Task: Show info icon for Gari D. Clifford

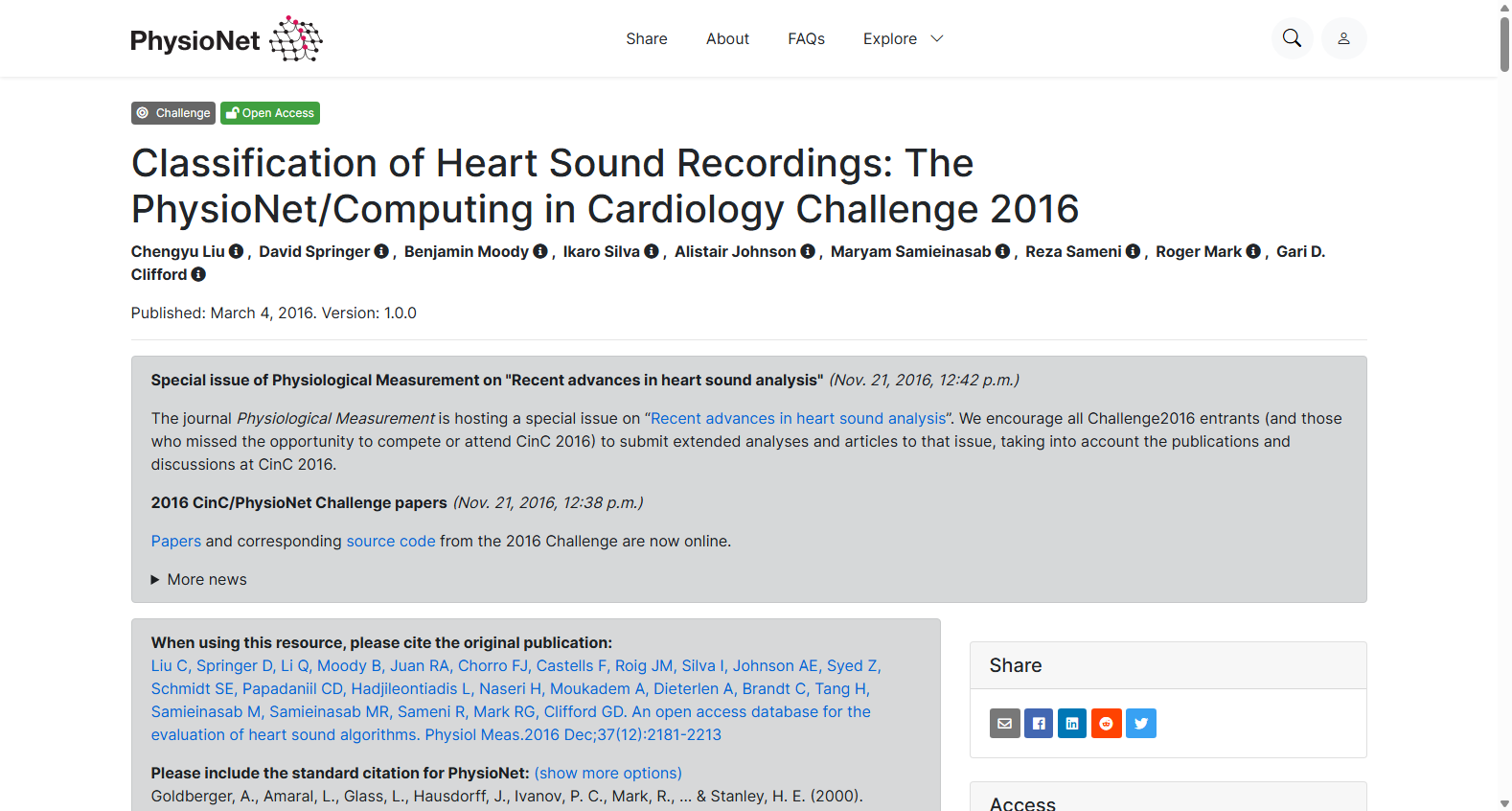Action: click(x=198, y=274)
